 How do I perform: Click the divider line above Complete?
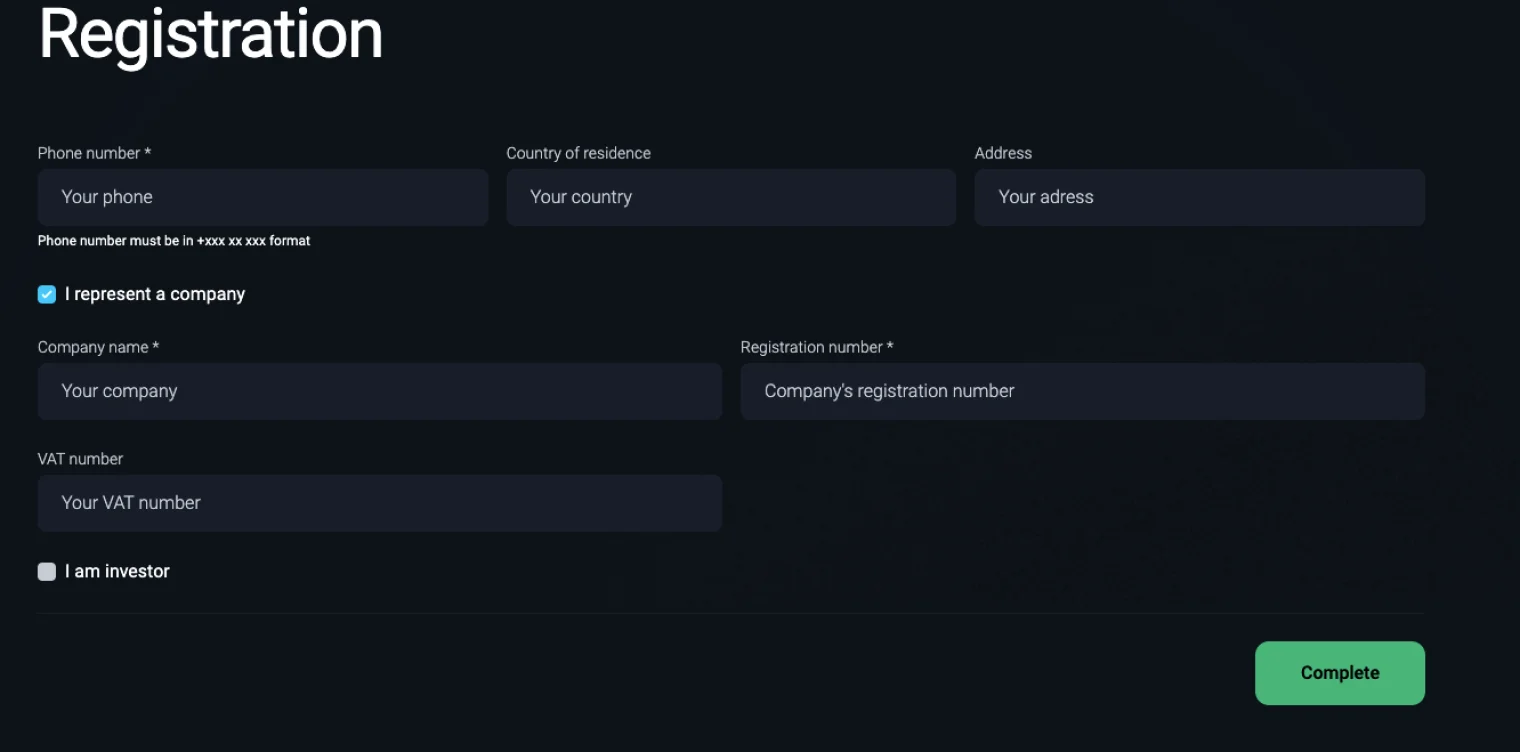(731, 613)
